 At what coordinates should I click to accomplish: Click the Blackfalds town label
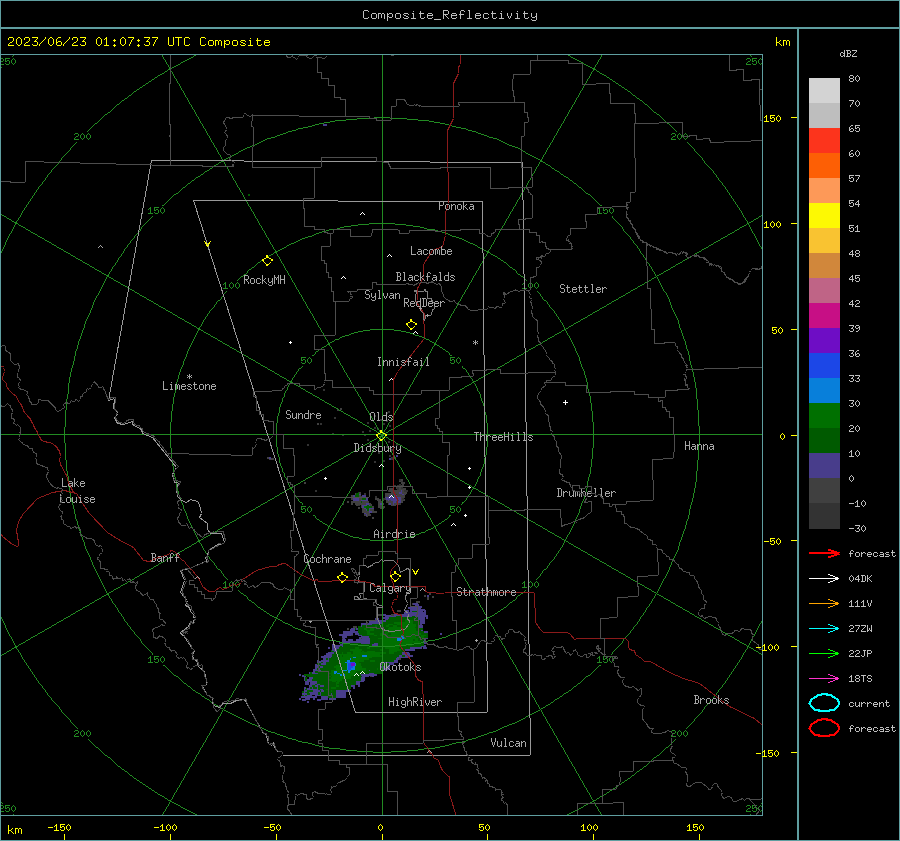pos(425,277)
